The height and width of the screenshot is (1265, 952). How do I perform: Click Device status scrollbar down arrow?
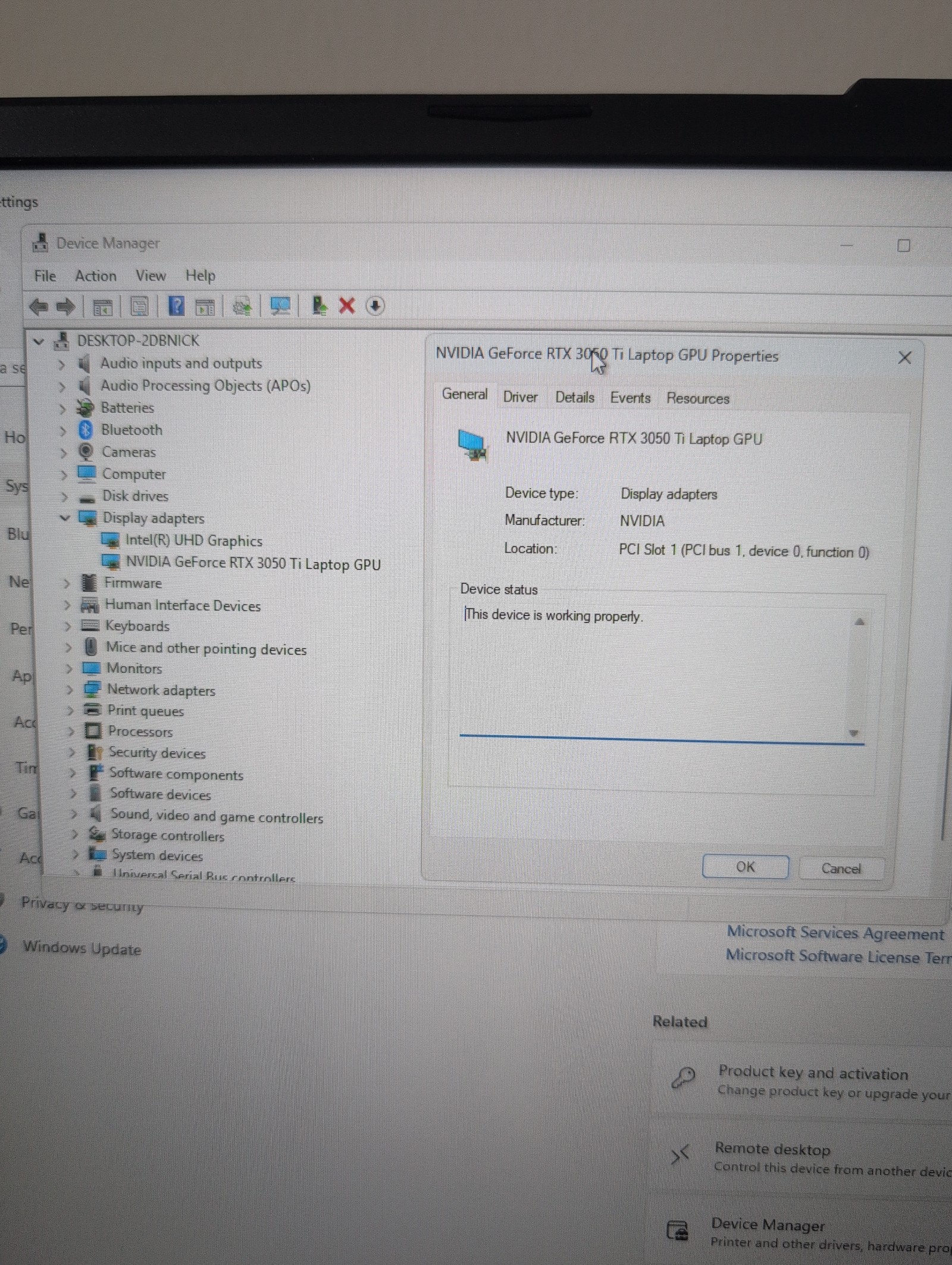pyautogui.click(x=854, y=733)
